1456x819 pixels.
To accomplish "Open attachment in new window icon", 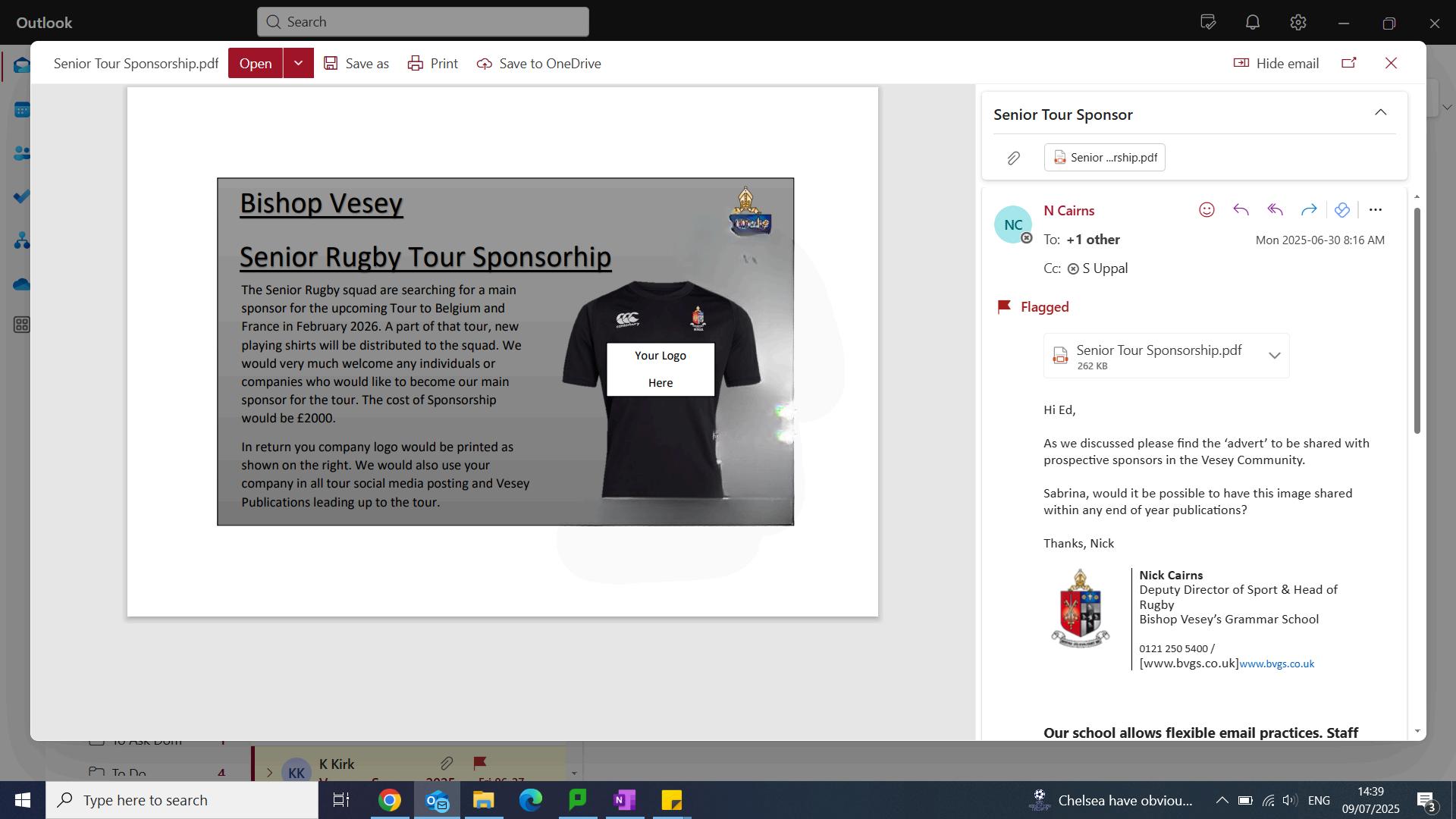I will pos(1348,63).
